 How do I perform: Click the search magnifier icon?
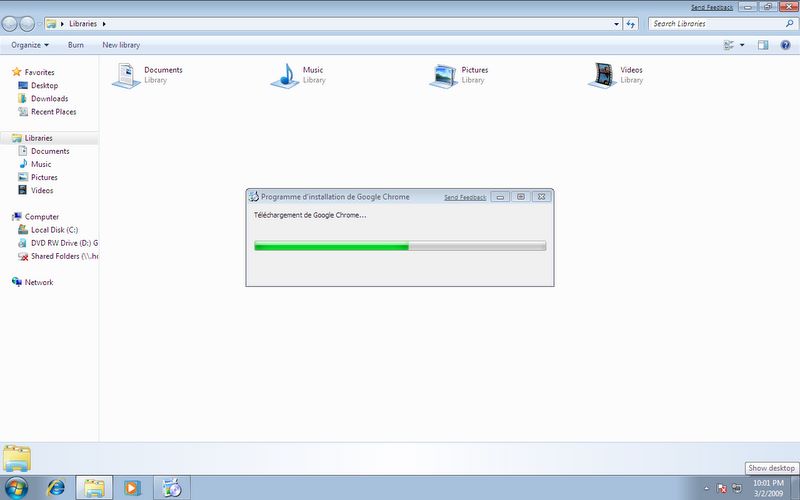(x=790, y=23)
